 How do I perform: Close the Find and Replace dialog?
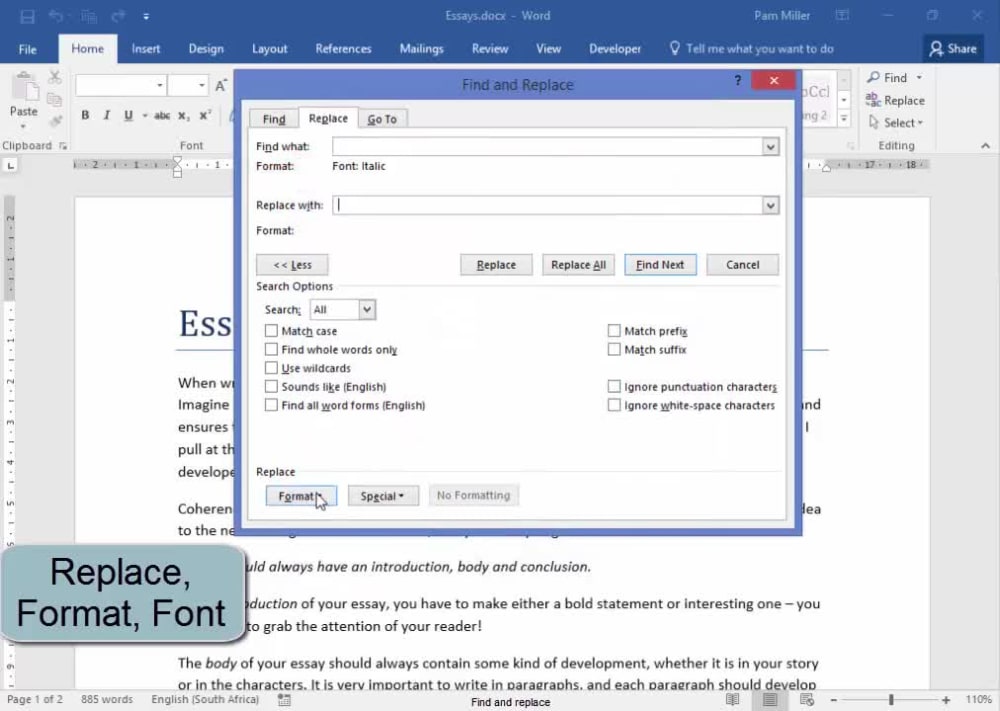point(774,80)
